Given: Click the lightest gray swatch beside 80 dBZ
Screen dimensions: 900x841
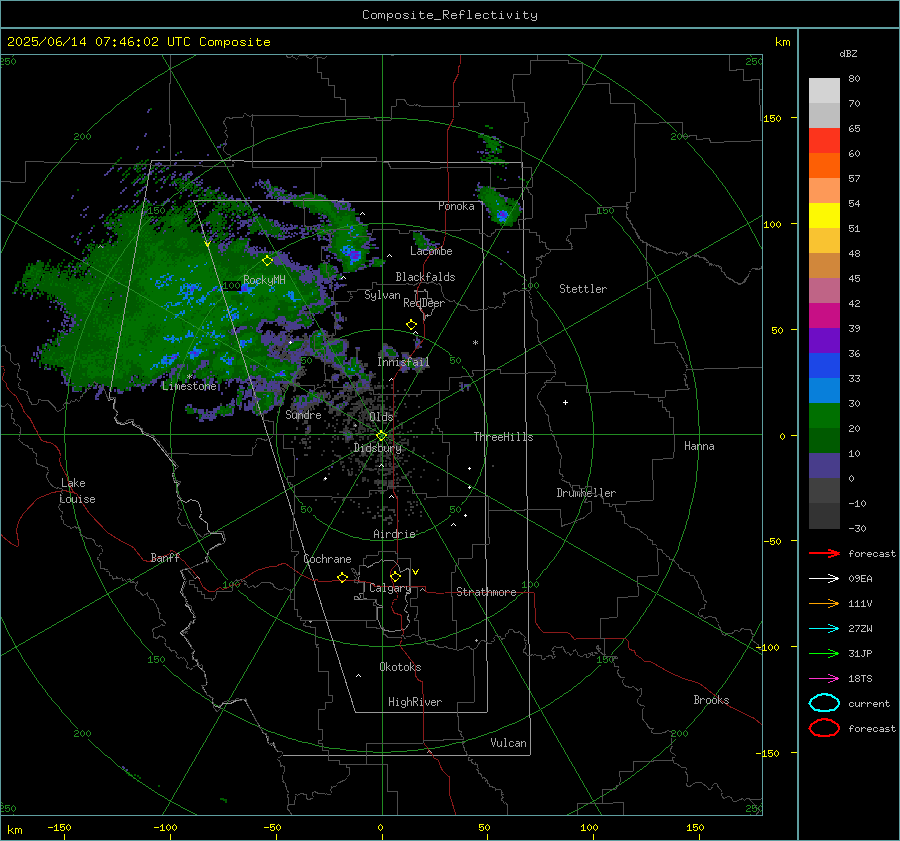Looking at the screenshot, I should point(824,90).
